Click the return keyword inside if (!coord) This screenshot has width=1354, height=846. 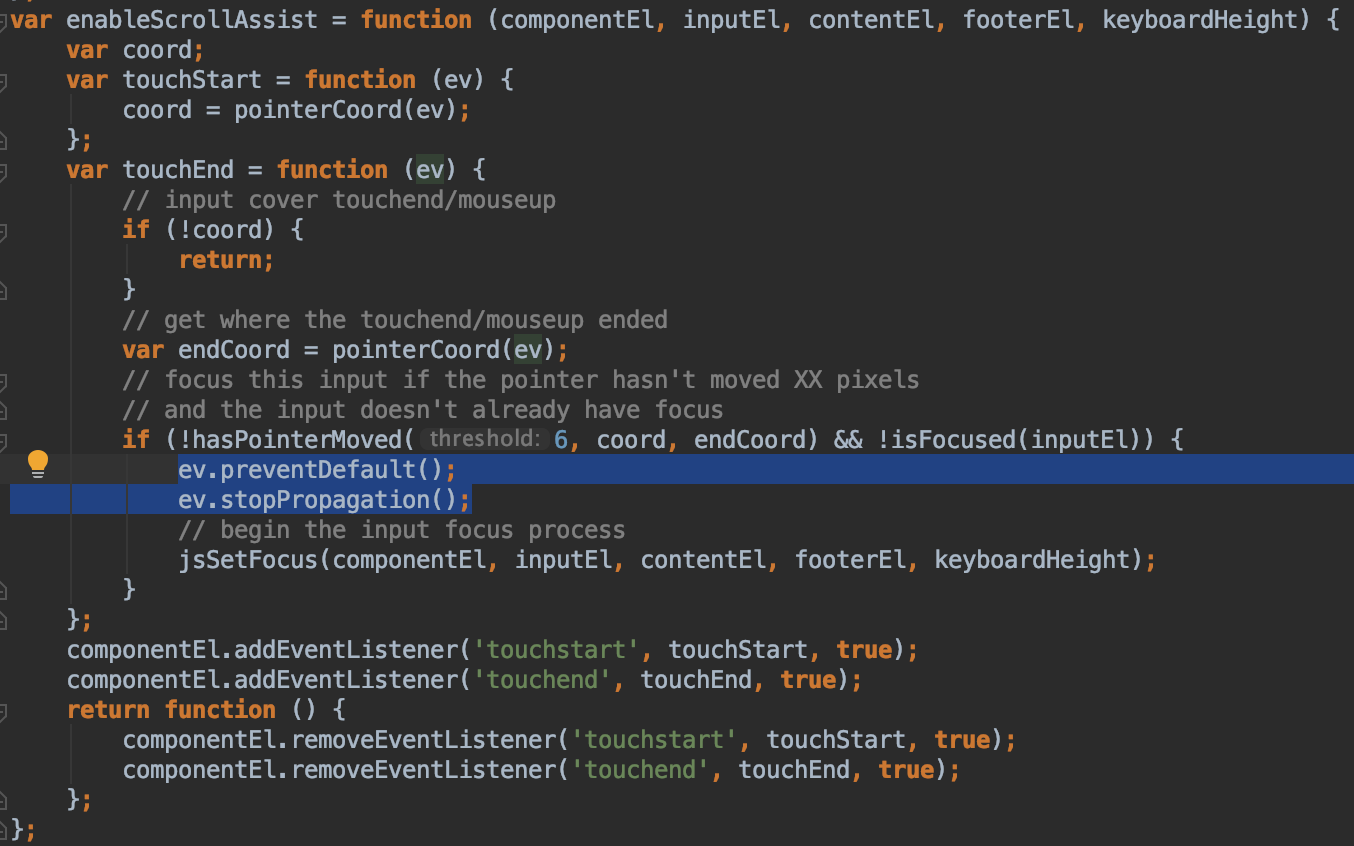point(226,260)
